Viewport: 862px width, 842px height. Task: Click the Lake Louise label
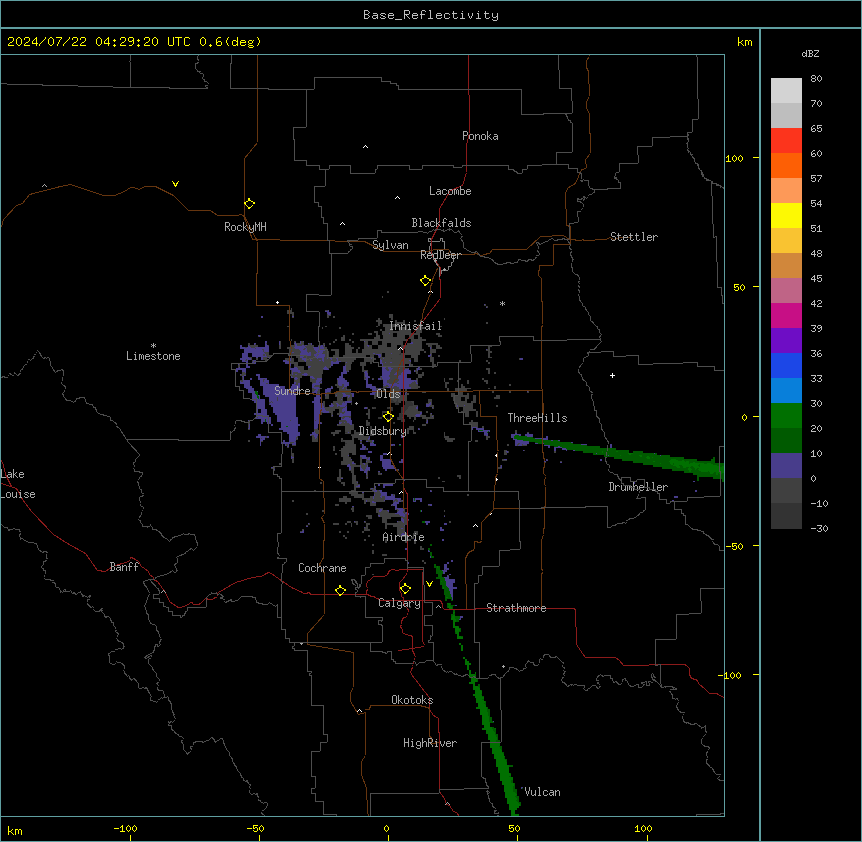coord(18,484)
